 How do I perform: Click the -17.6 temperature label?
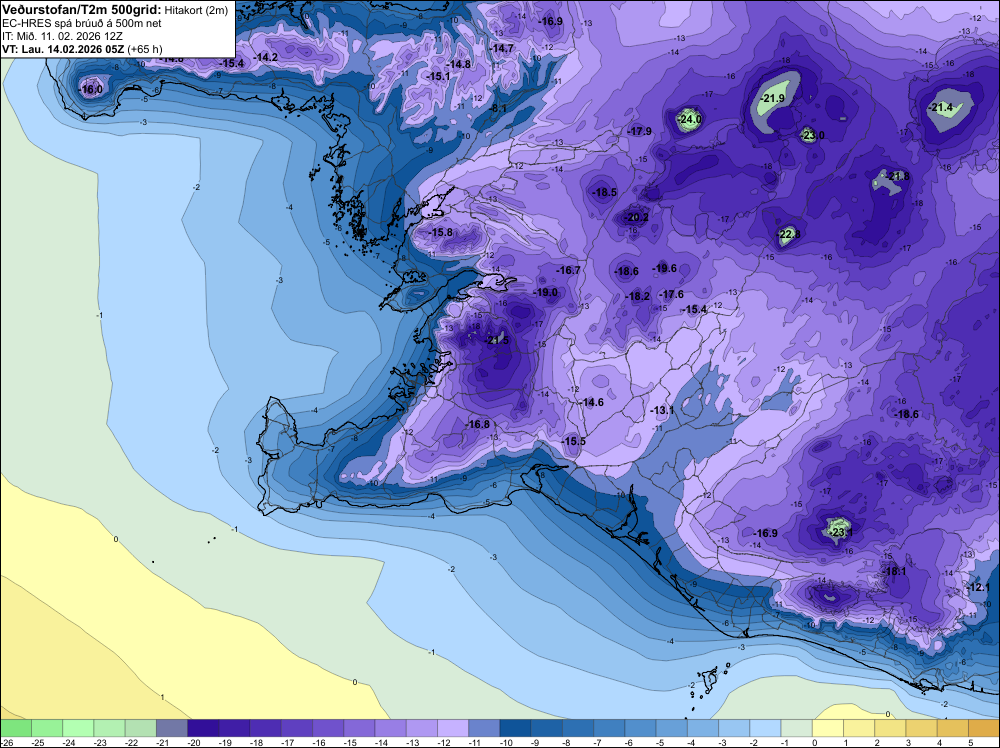click(672, 294)
